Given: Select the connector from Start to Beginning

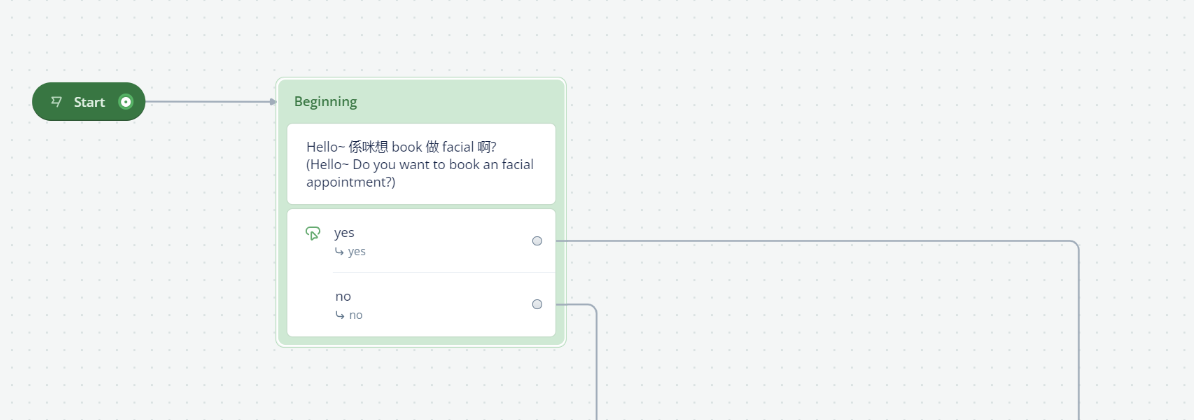Looking at the screenshot, I should (207, 102).
